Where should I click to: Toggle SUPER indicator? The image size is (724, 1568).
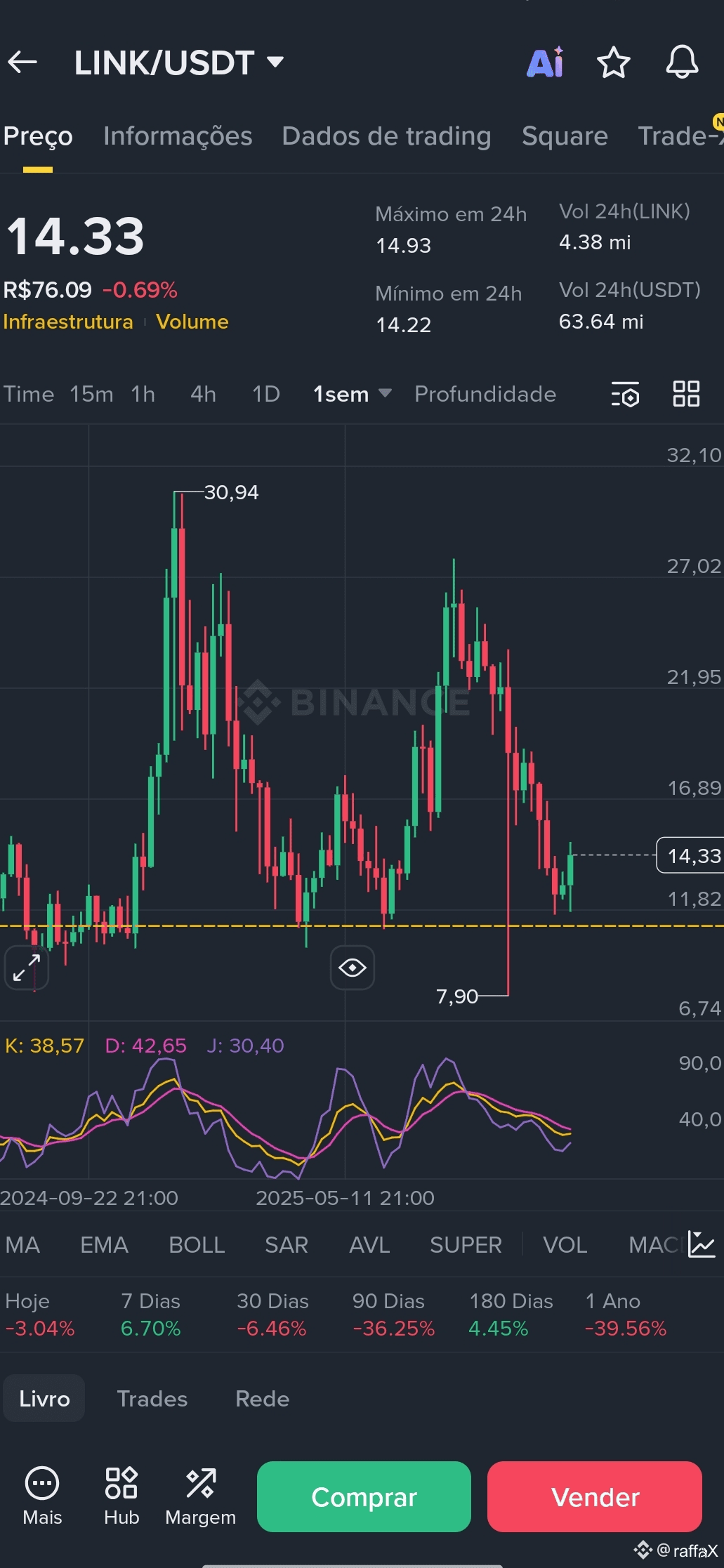pos(466,1245)
